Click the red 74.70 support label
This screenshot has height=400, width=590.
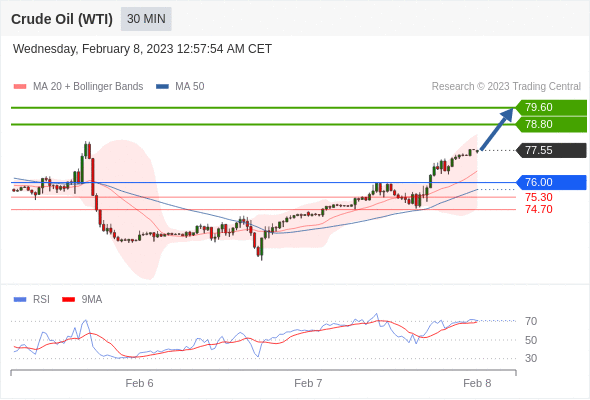pos(539,209)
